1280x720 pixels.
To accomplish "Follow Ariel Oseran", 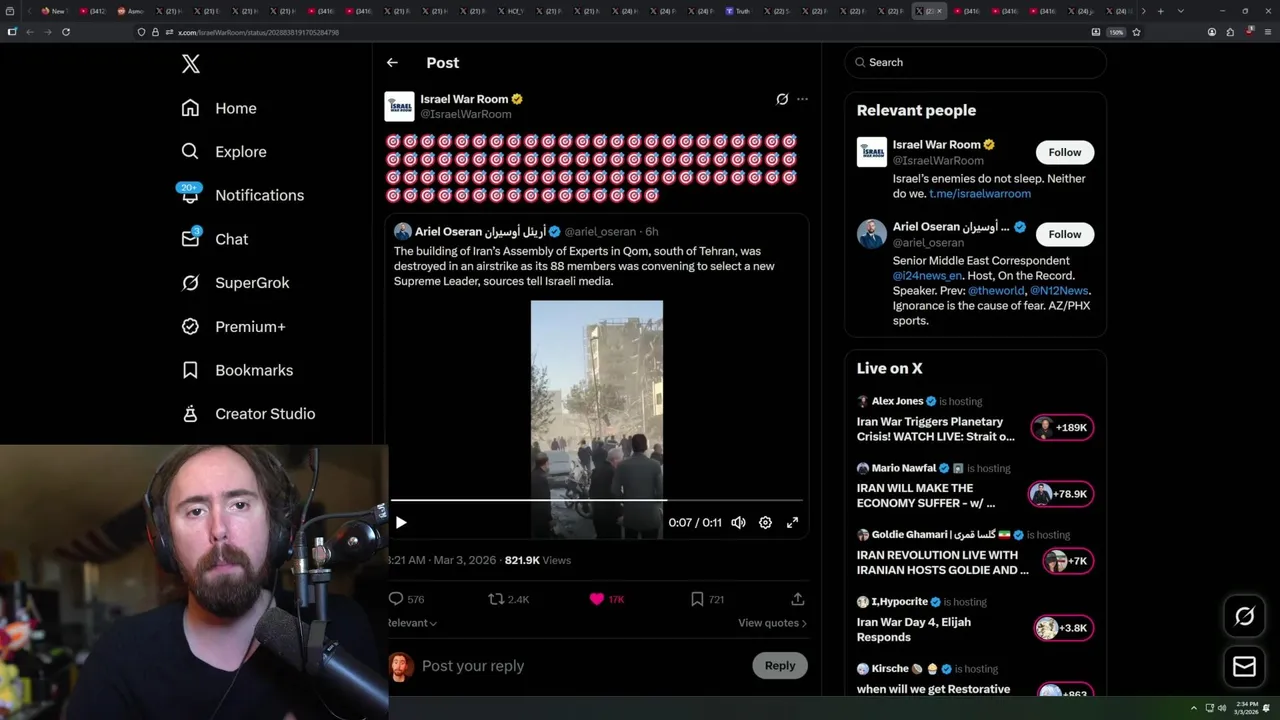I will pos(1065,234).
